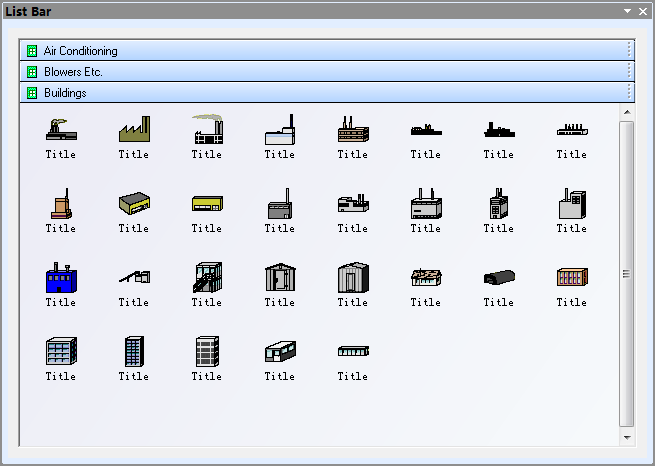655x466 pixels.
Task: Select the dark tunnel-shaped hangar icon
Action: click(498, 277)
